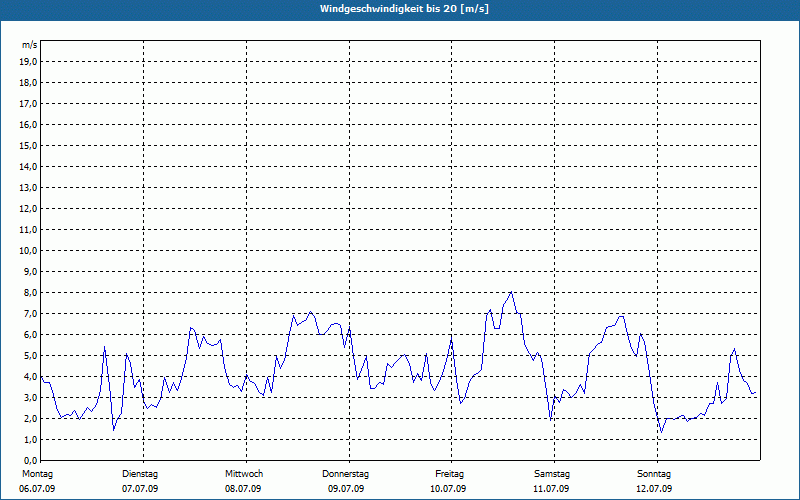This screenshot has height=500, width=800.
Task: Click the 'Sonntag' day label
Action: [x=654, y=474]
